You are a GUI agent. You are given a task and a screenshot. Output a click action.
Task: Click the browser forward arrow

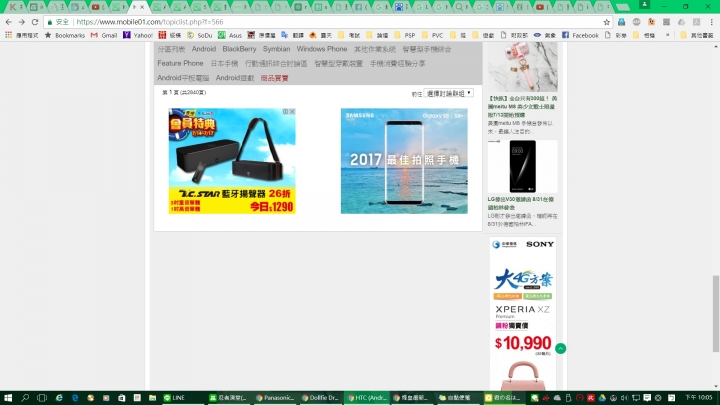pos(22,22)
